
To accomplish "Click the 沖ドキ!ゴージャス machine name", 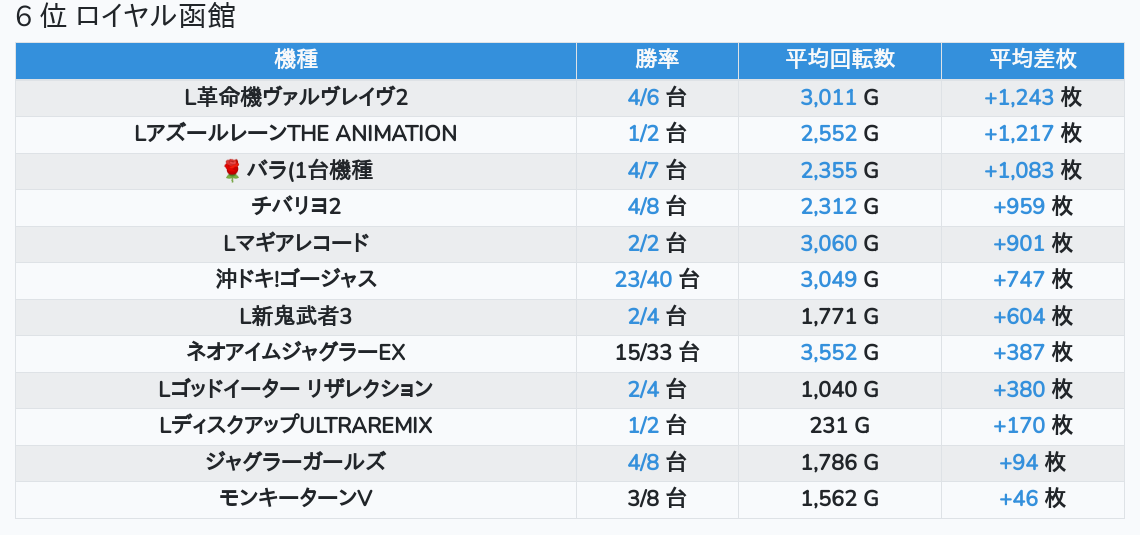I will coord(296,280).
